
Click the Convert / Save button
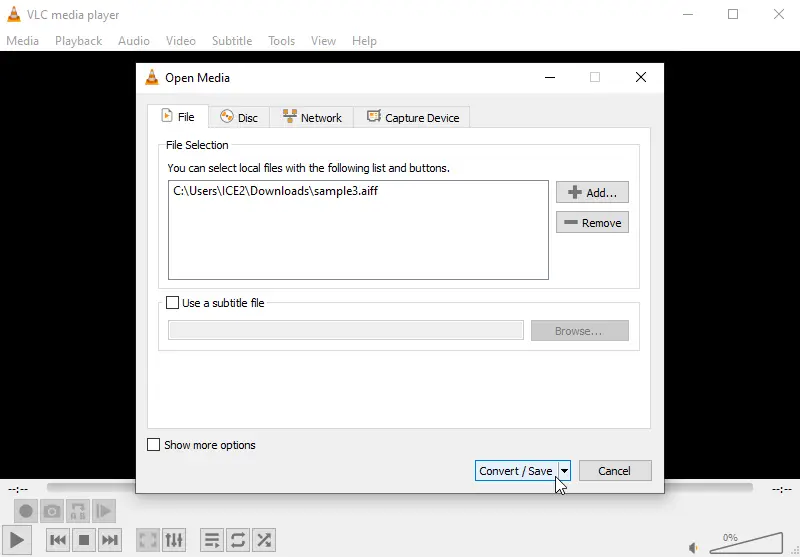click(x=516, y=471)
